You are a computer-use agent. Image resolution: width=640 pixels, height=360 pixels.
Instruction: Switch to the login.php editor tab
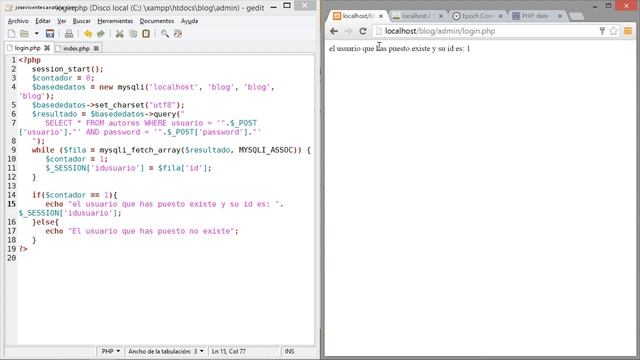[x=27, y=48]
